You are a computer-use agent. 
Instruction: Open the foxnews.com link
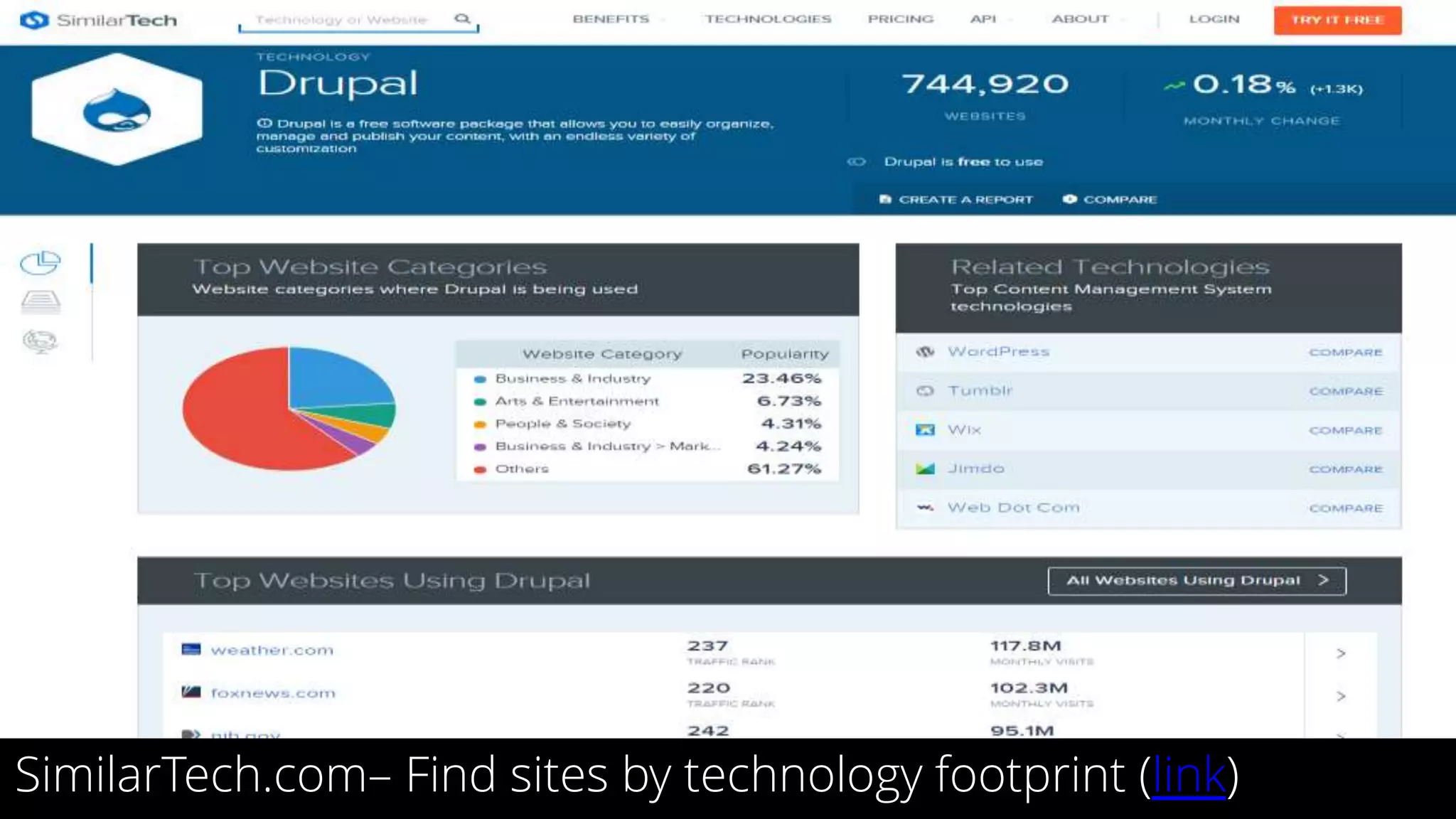pos(273,693)
